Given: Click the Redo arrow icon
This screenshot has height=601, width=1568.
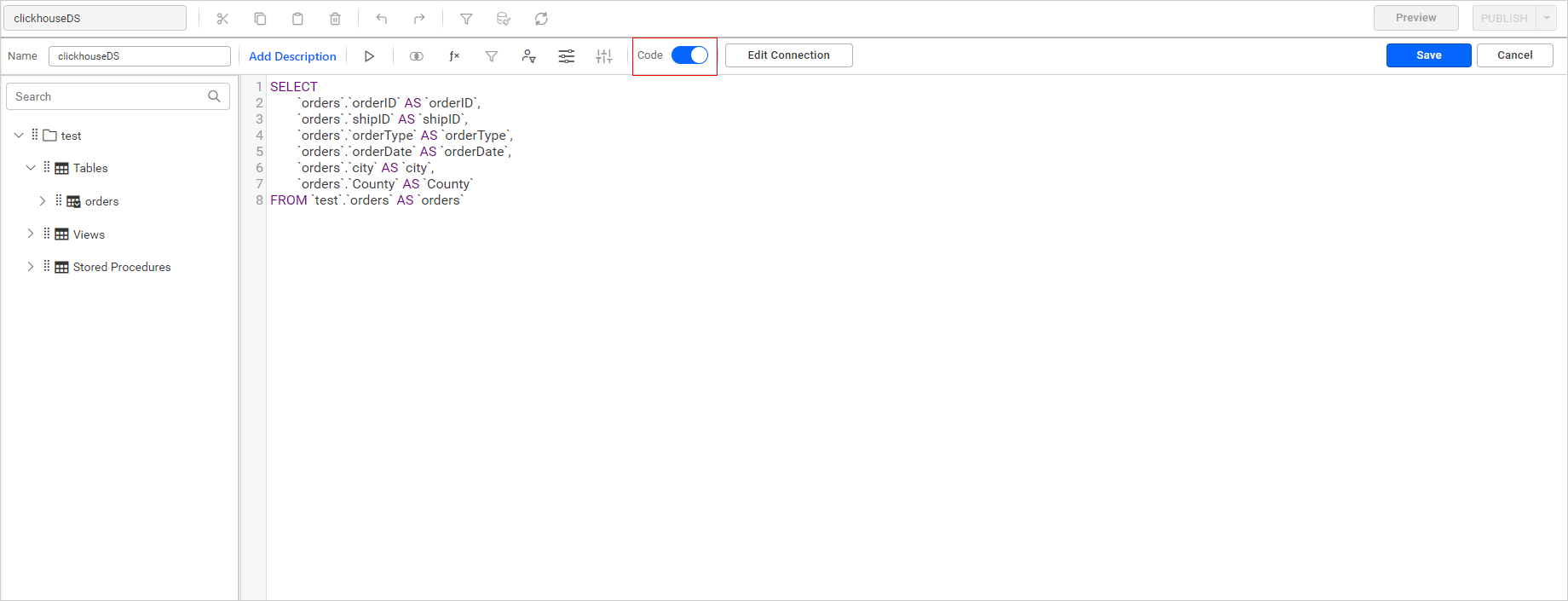Looking at the screenshot, I should [x=419, y=19].
